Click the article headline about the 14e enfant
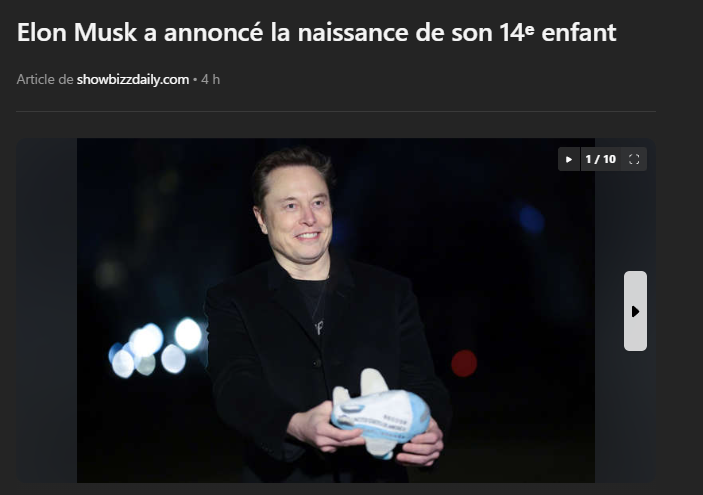Screen dimensions: 703x495 (x=317, y=32)
